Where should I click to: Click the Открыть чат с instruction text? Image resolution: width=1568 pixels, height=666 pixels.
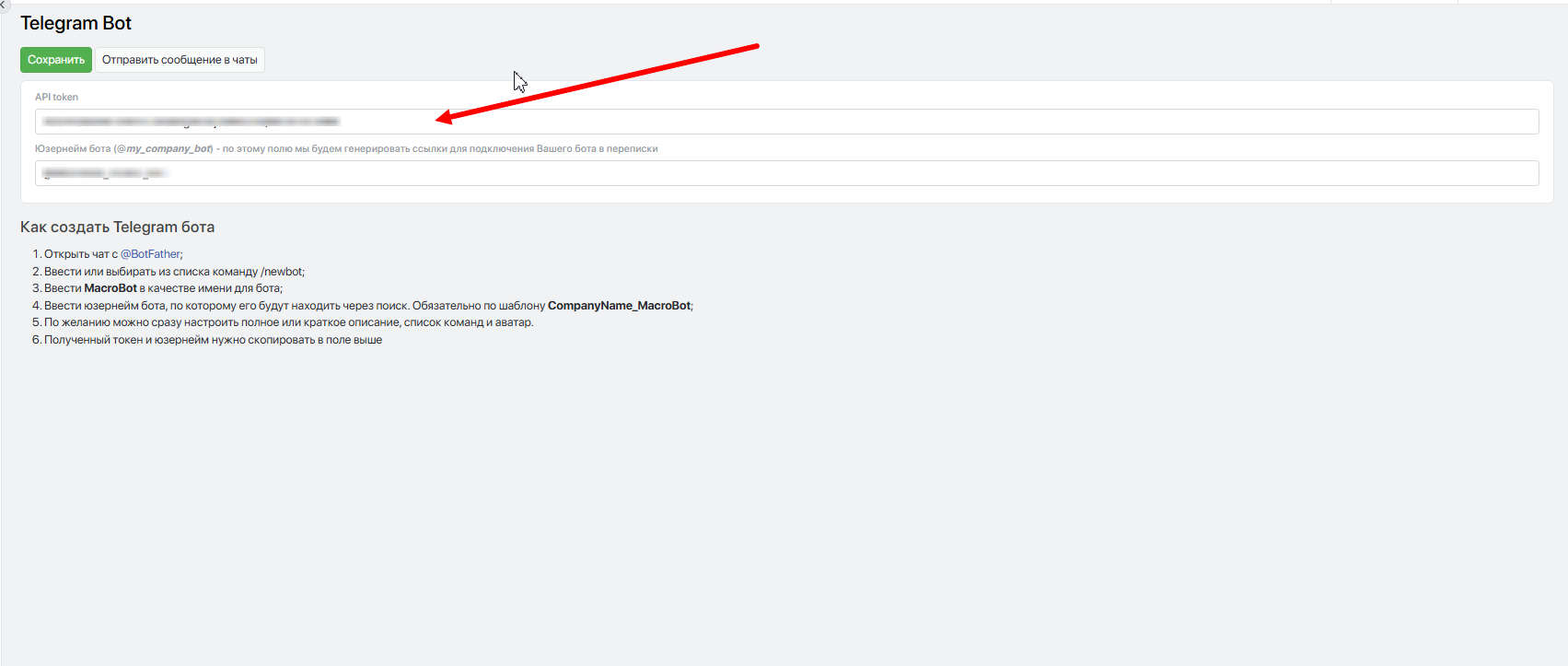(x=81, y=254)
